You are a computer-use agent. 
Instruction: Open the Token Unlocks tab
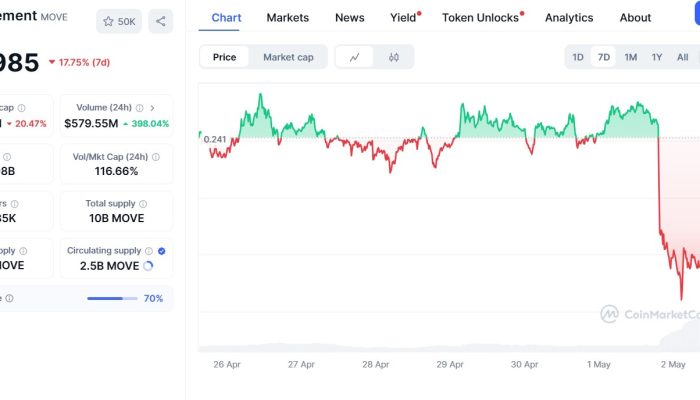click(x=481, y=18)
